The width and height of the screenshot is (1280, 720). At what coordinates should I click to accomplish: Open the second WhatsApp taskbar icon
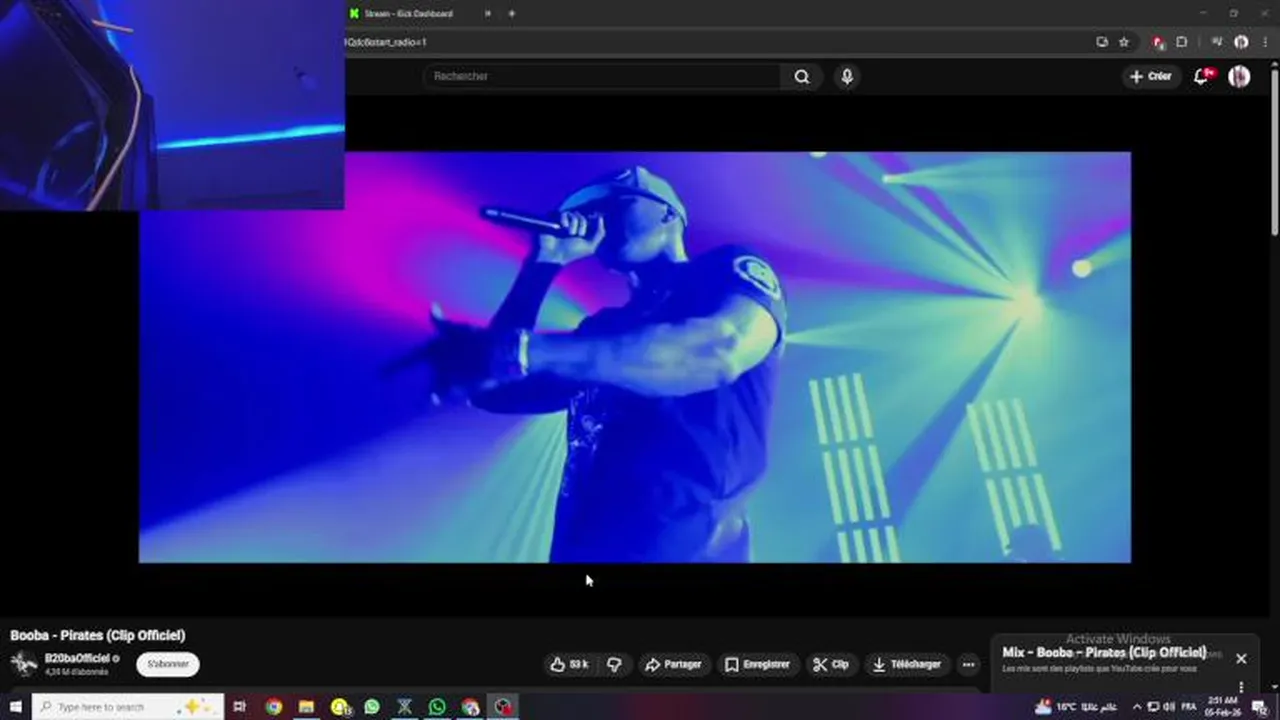[x=437, y=707]
